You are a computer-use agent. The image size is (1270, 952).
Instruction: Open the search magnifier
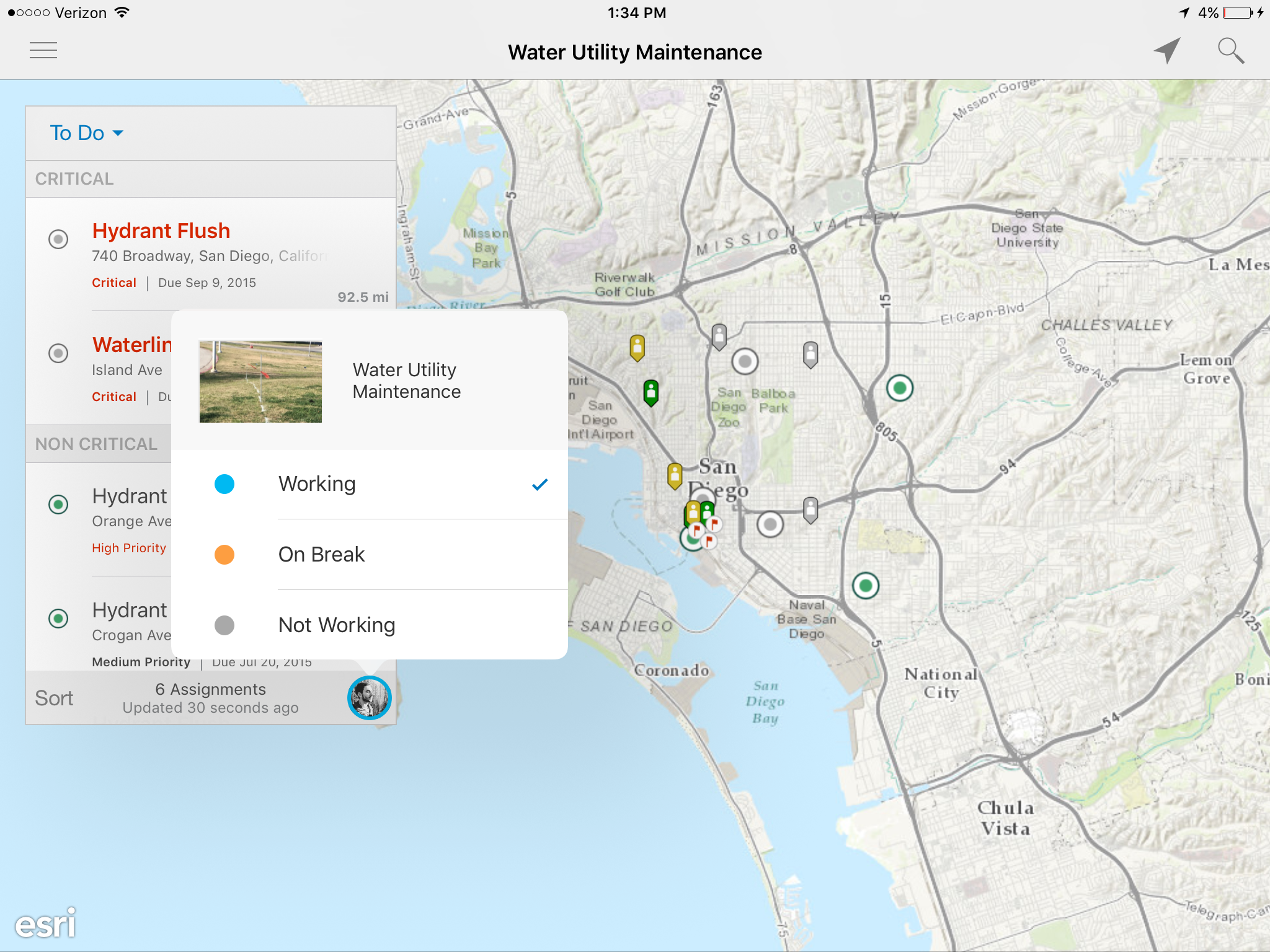pyautogui.click(x=1231, y=50)
